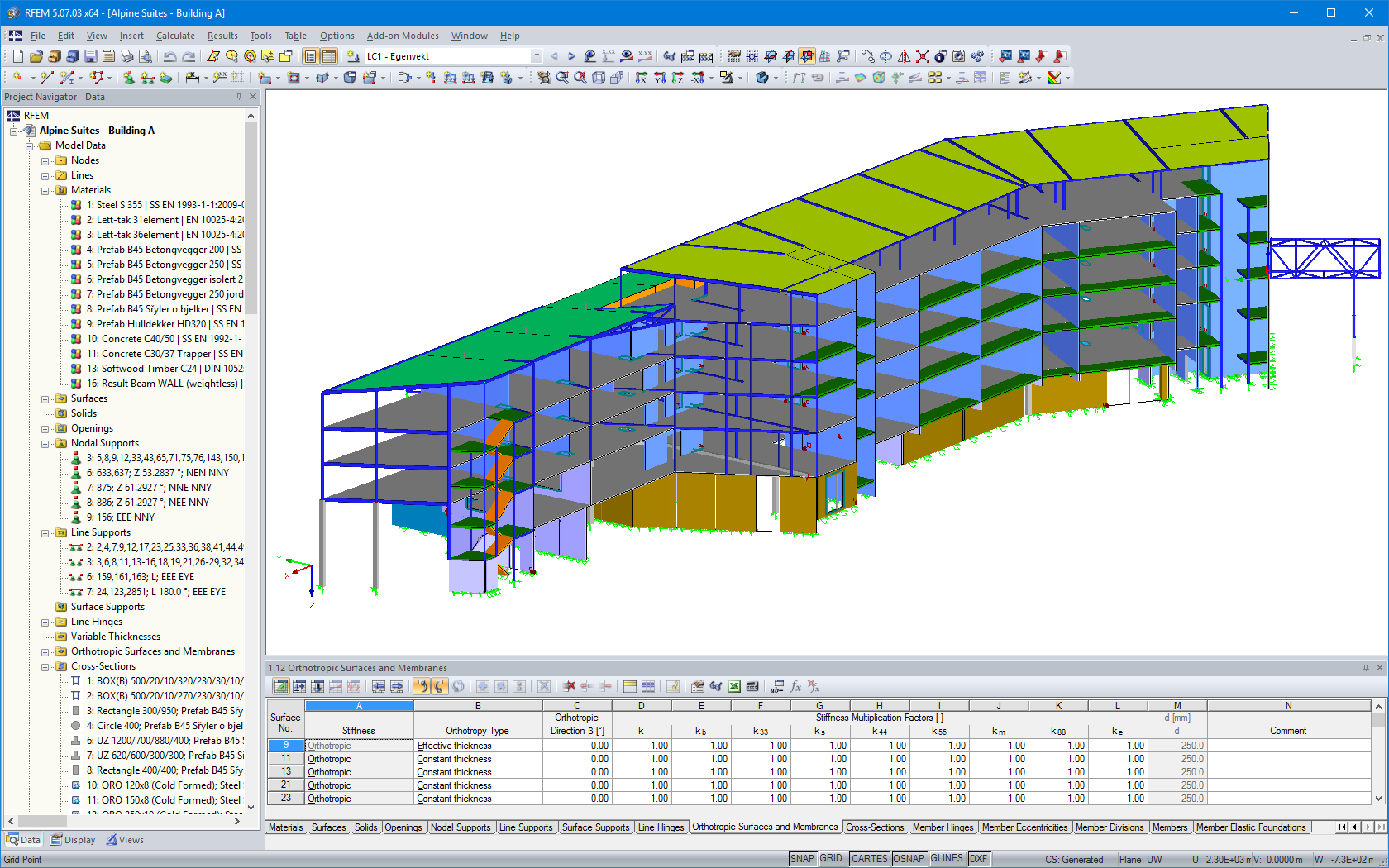Click the Printer icon to print the model
The image size is (1389, 868).
(126, 56)
